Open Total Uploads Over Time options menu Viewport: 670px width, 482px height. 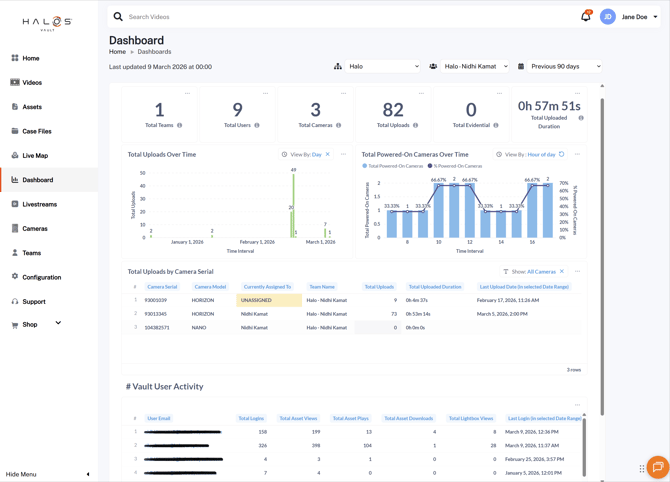(x=343, y=155)
